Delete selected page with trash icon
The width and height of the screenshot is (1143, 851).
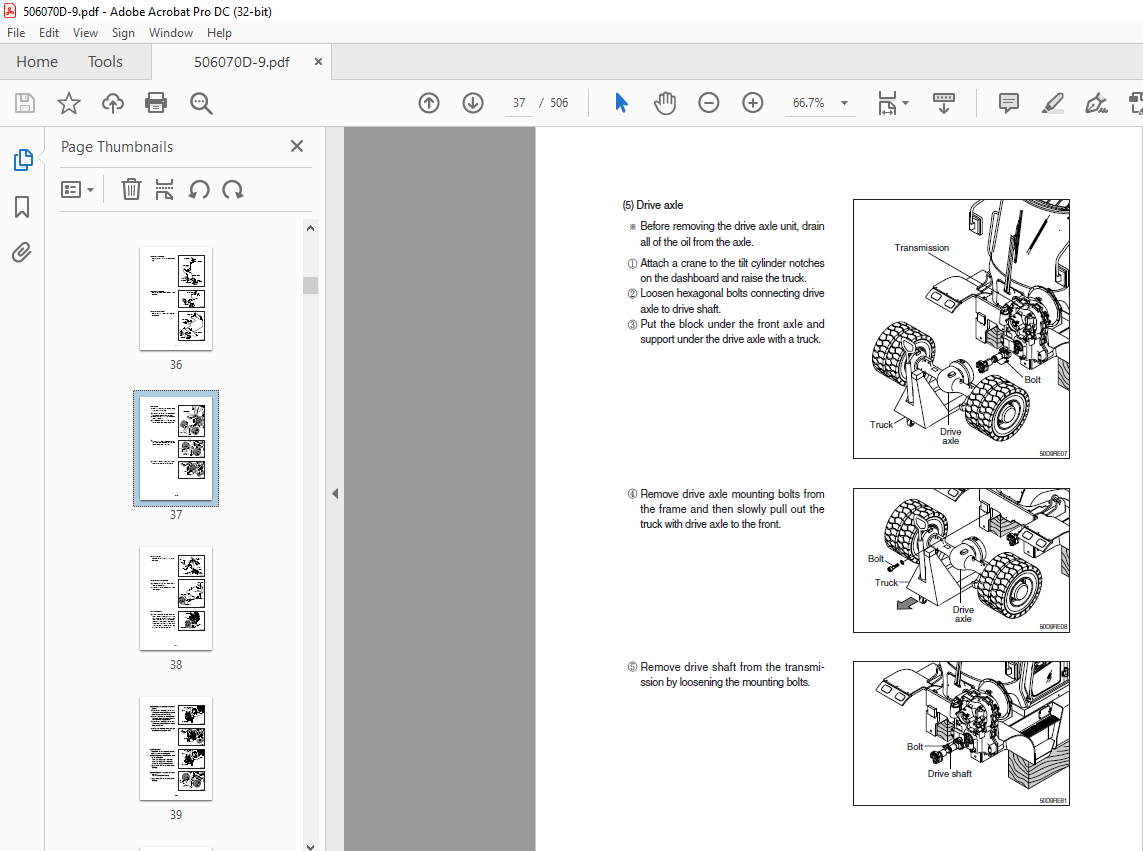131,189
